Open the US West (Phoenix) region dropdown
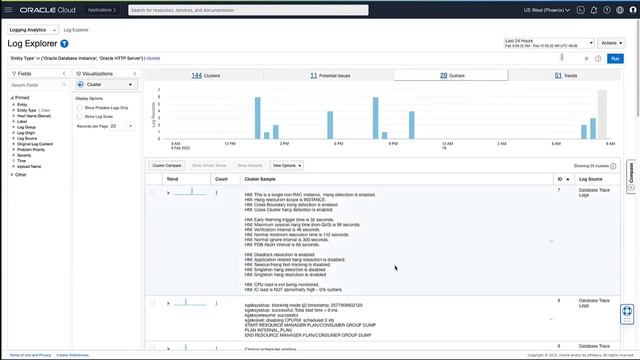 [x=547, y=10]
